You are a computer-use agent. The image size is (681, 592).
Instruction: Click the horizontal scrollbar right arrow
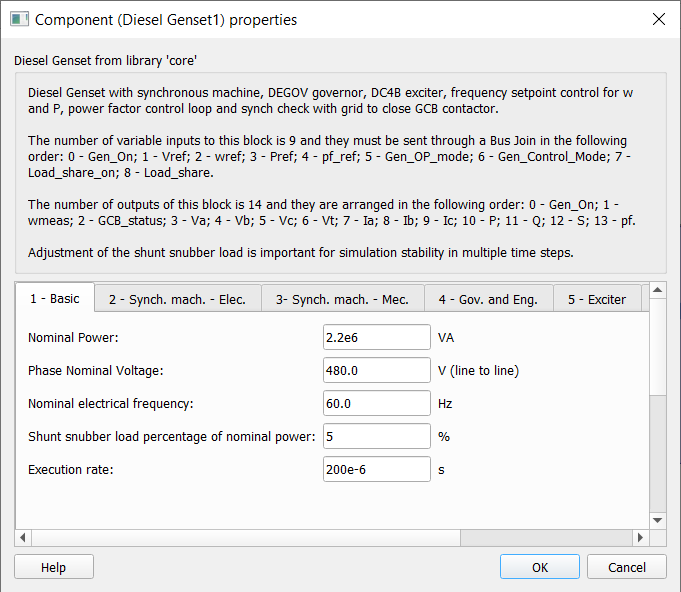coord(641,538)
